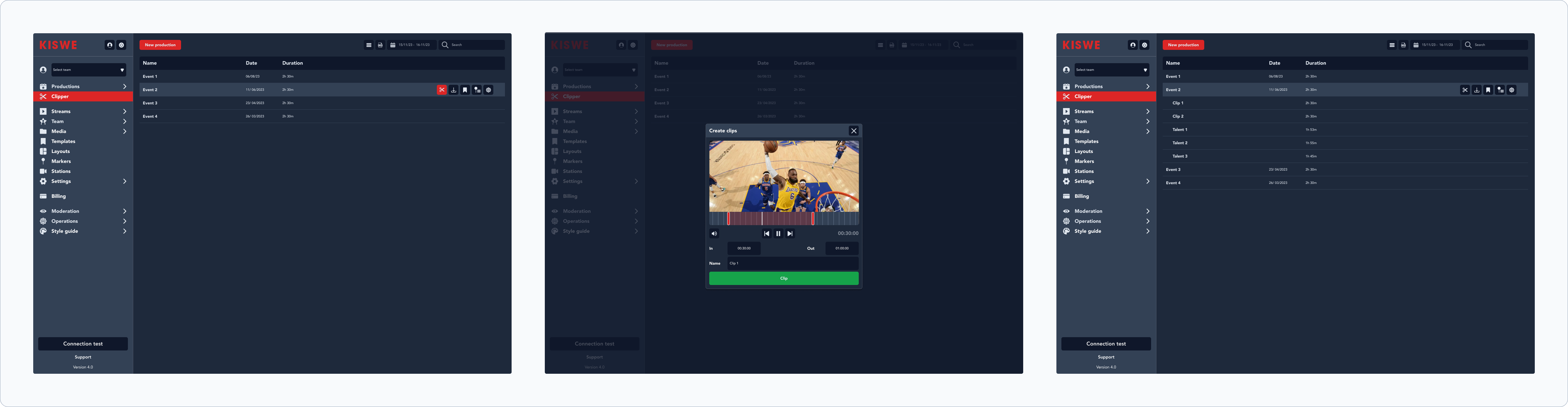
Task: Select Event 3 row in left screen
Action: coord(322,103)
